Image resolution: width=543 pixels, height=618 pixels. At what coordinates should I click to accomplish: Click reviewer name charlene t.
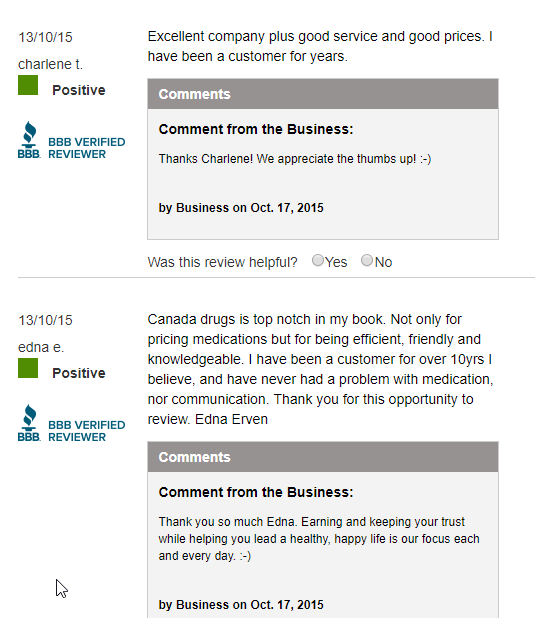click(50, 64)
